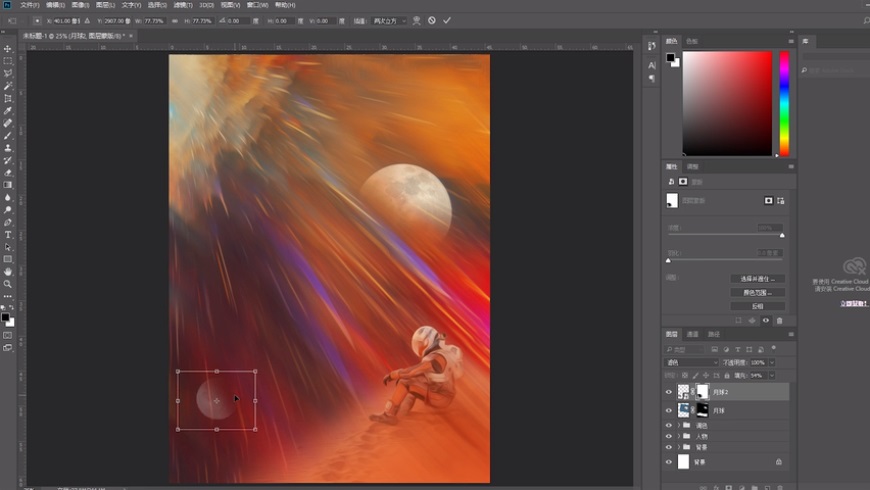The image size is (870, 490).
Task: Open the 图层 menu
Action: tap(105, 5)
